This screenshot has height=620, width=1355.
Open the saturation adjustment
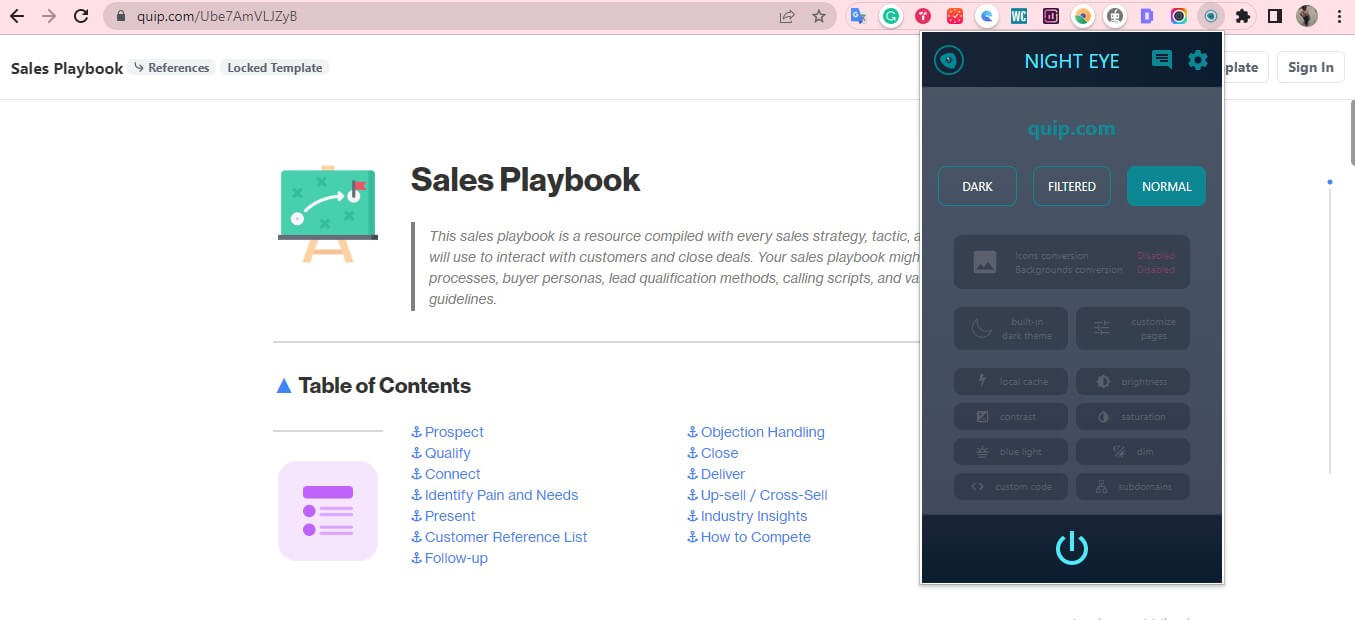click(1133, 416)
